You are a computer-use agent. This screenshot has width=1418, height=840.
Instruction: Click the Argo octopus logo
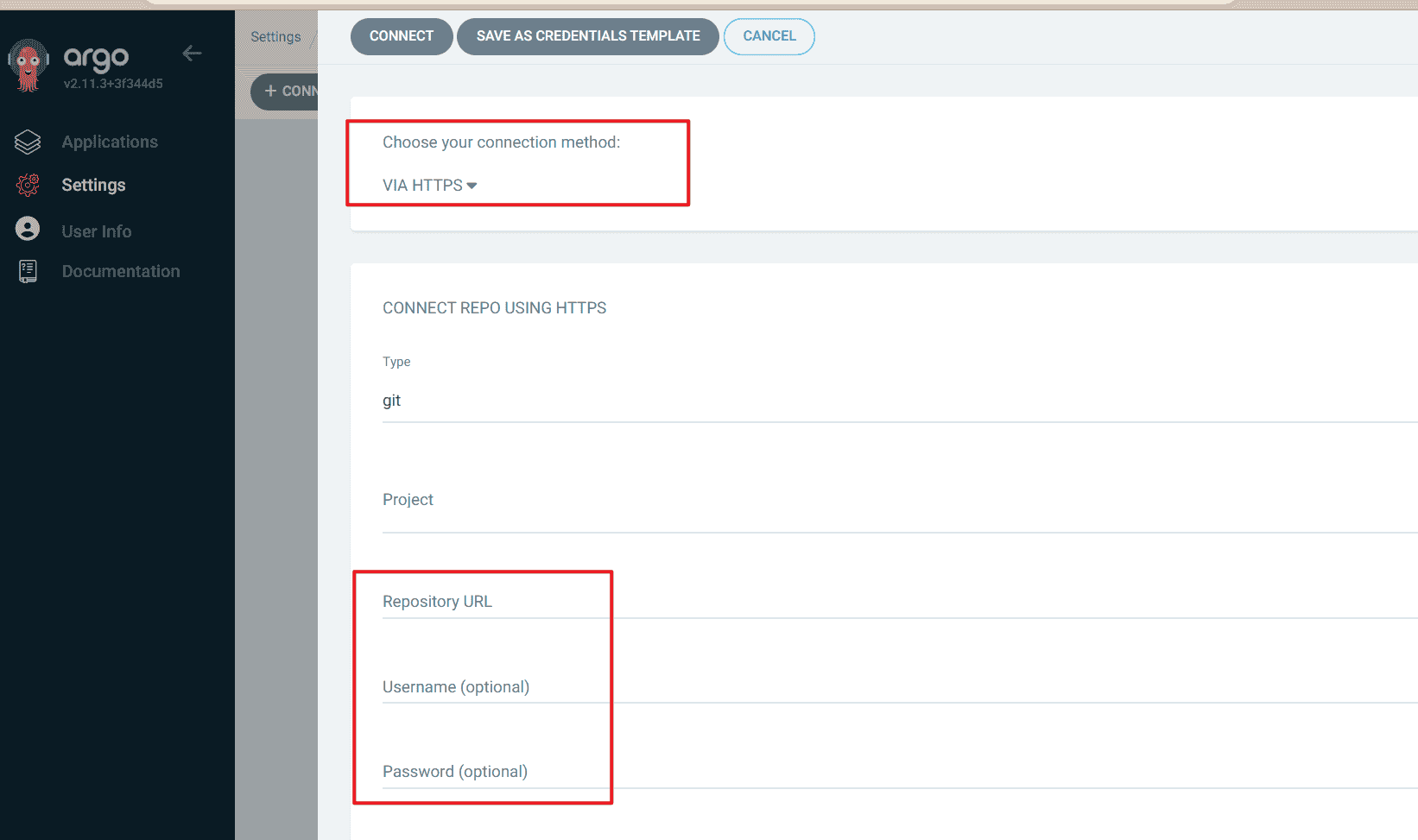pos(28,66)
